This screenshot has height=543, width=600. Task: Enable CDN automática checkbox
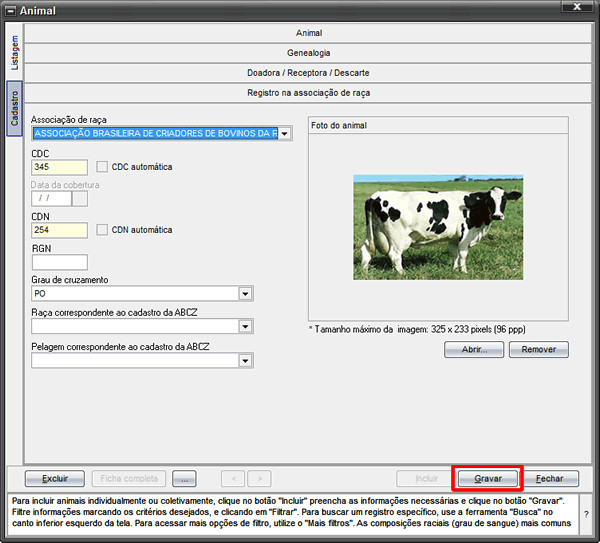102,230
